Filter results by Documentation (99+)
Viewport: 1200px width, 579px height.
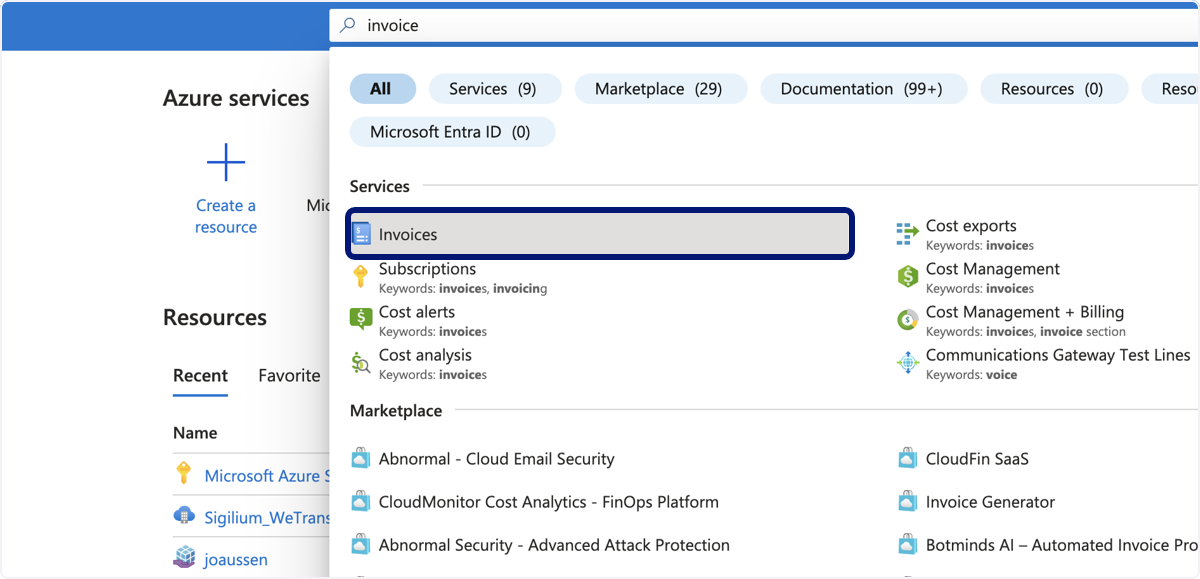(x=864, y=89)
